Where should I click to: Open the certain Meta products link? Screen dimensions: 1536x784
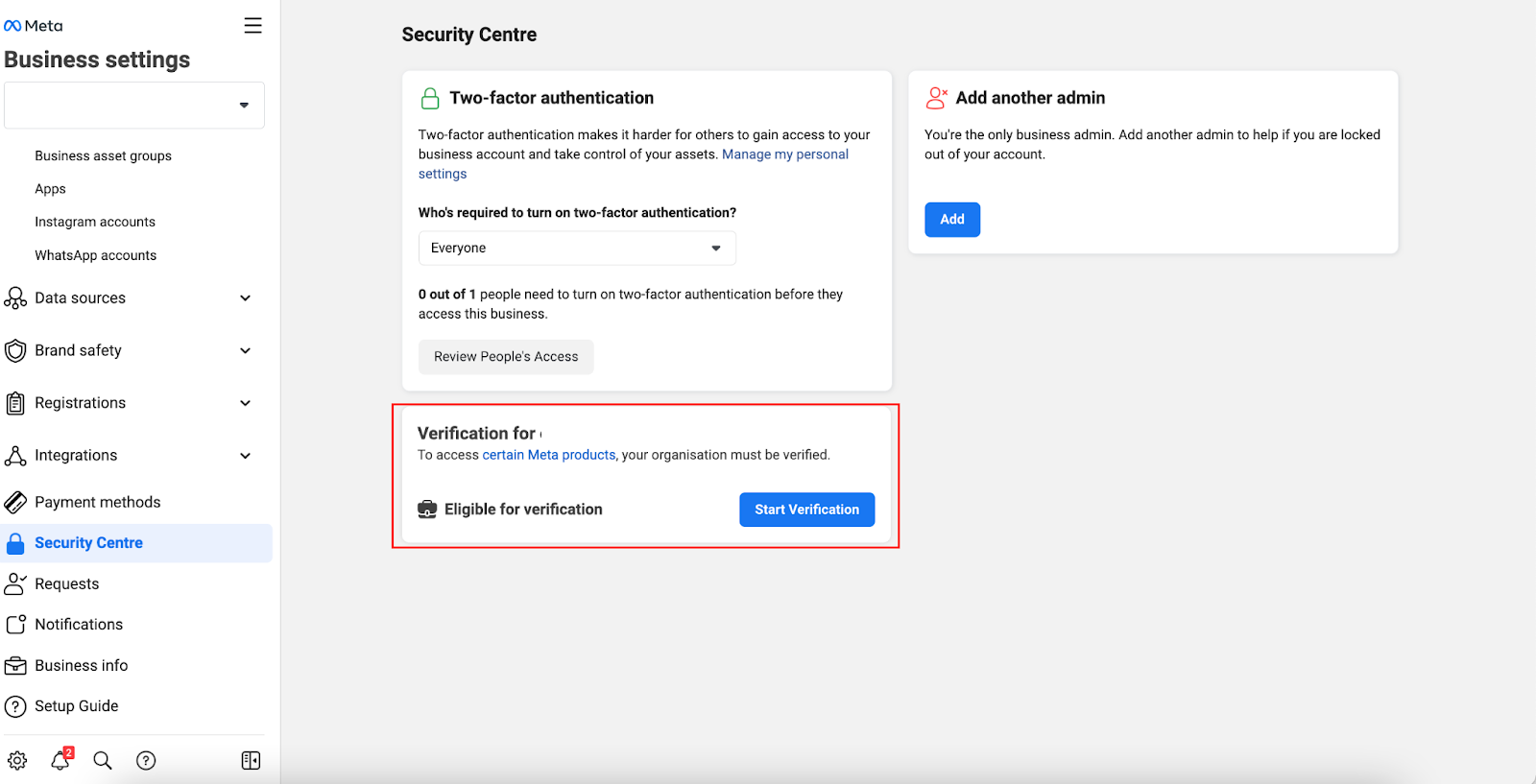point(548,455)
